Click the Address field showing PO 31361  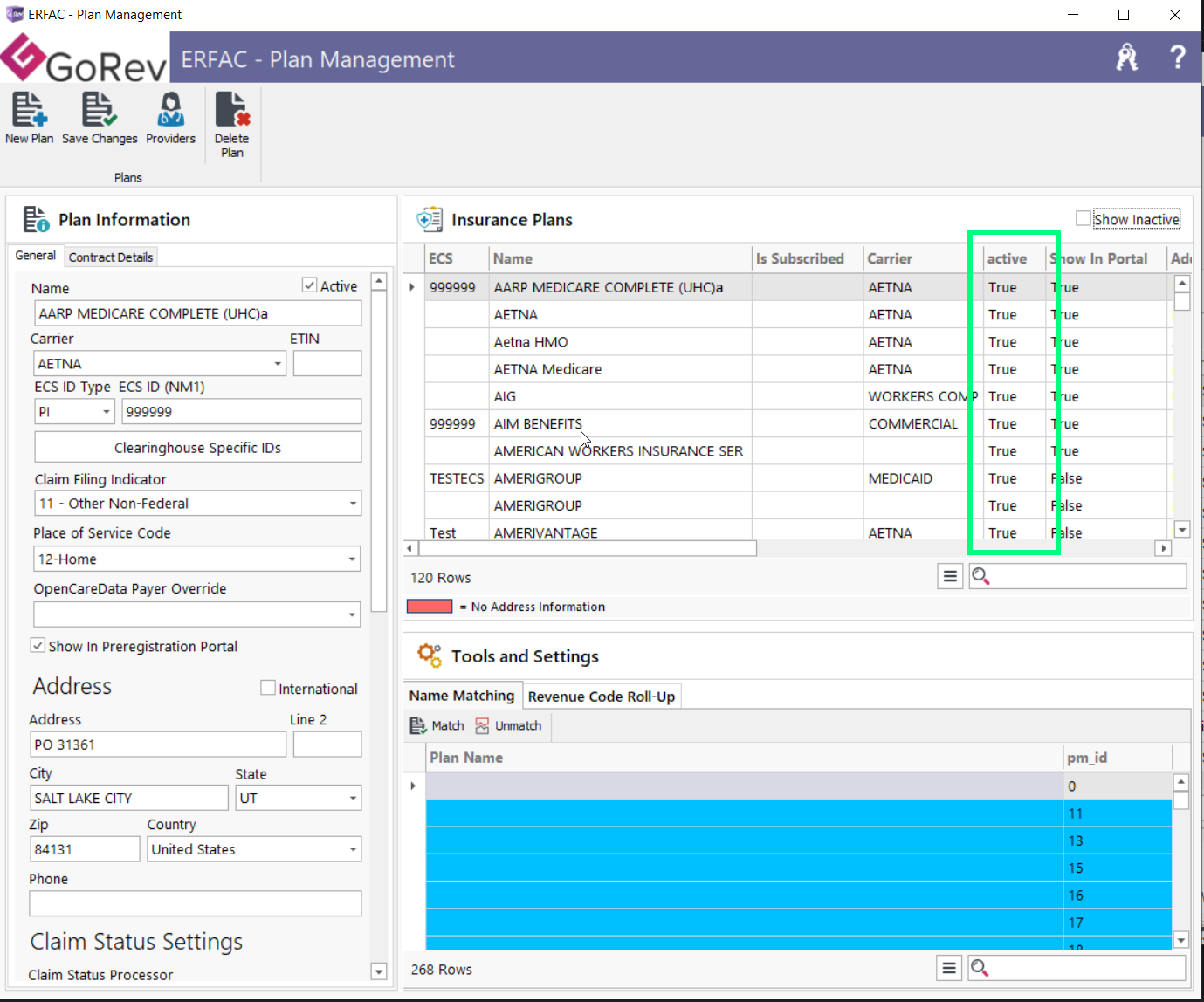point(158,745)
